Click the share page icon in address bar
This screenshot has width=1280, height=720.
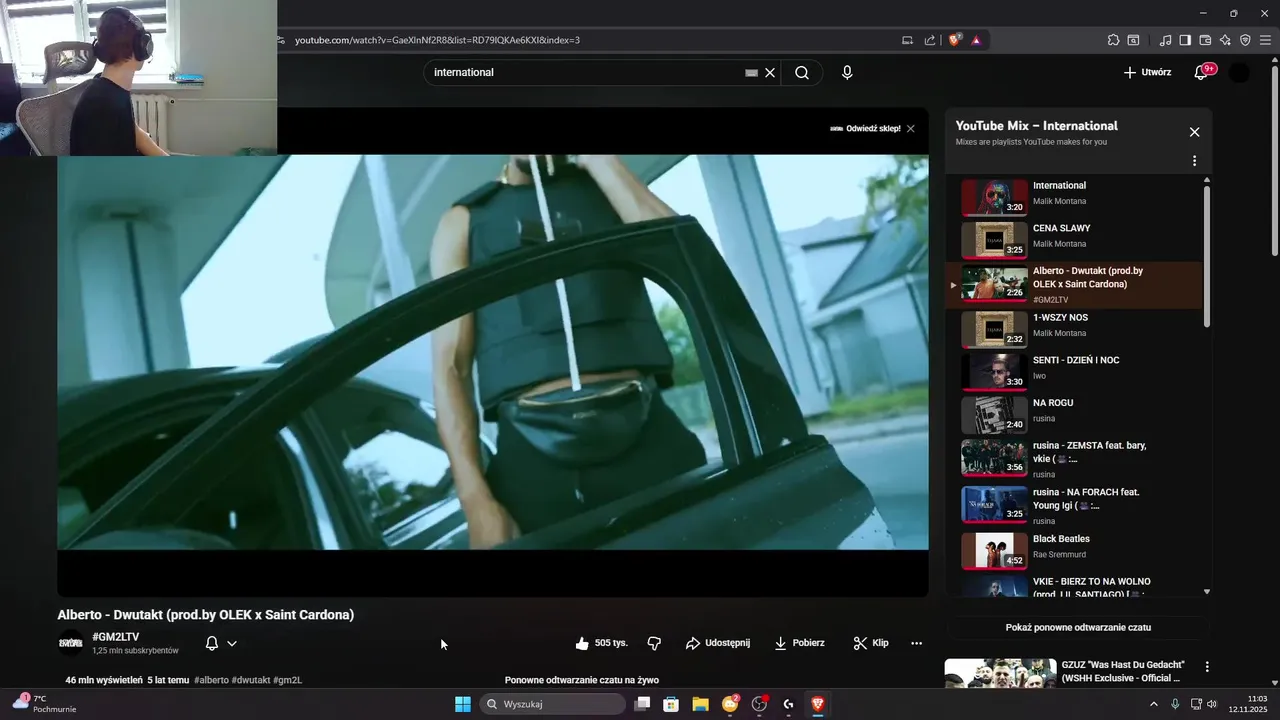pos(930,40)
